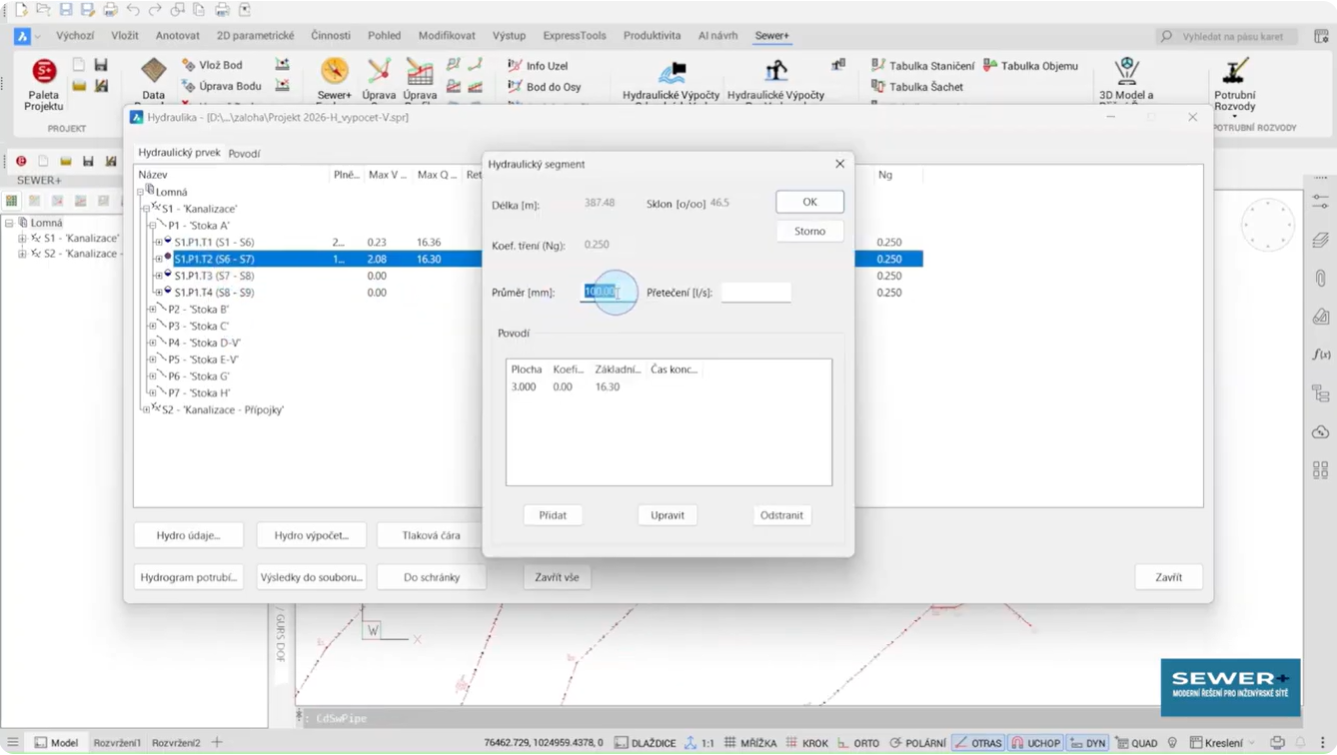This screenshot has height=755, width=1337.
Task: Click the Přetečení input field
Action: pyautogui.click(x=756, y=292)
